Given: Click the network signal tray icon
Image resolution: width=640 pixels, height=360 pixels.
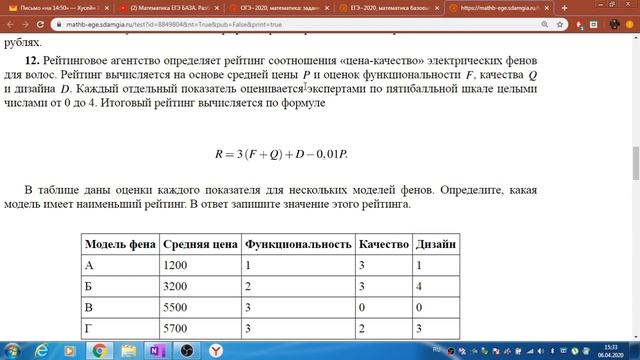Looking at the screenshot, I should (x=530, y=351).
